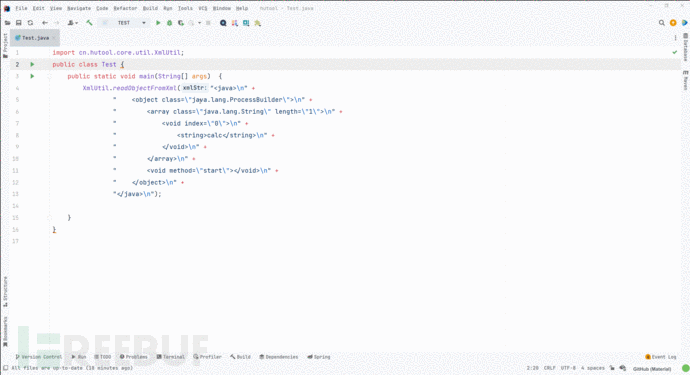Close the Test.java editor tab

(x=54, y=38)
